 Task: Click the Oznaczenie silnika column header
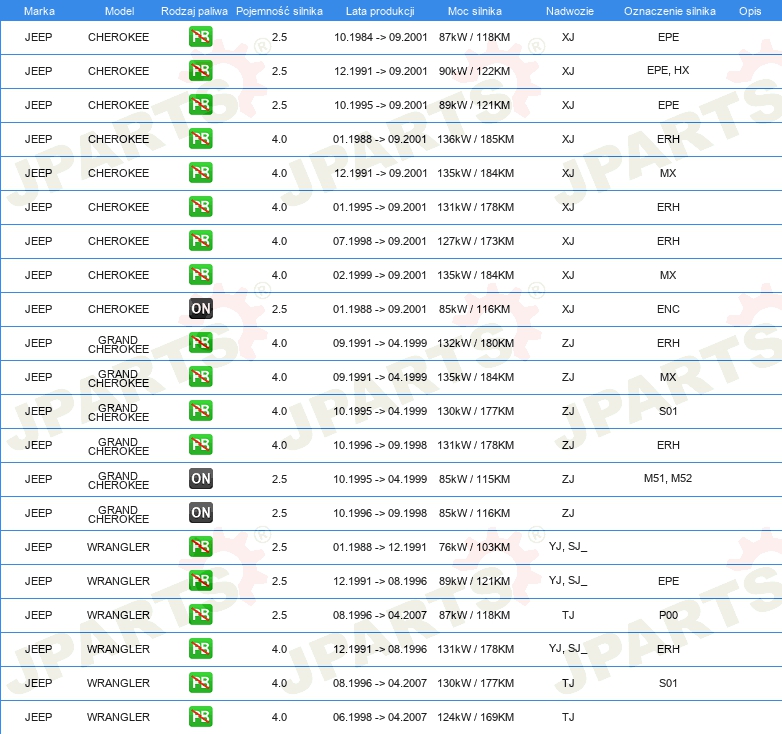669,11
